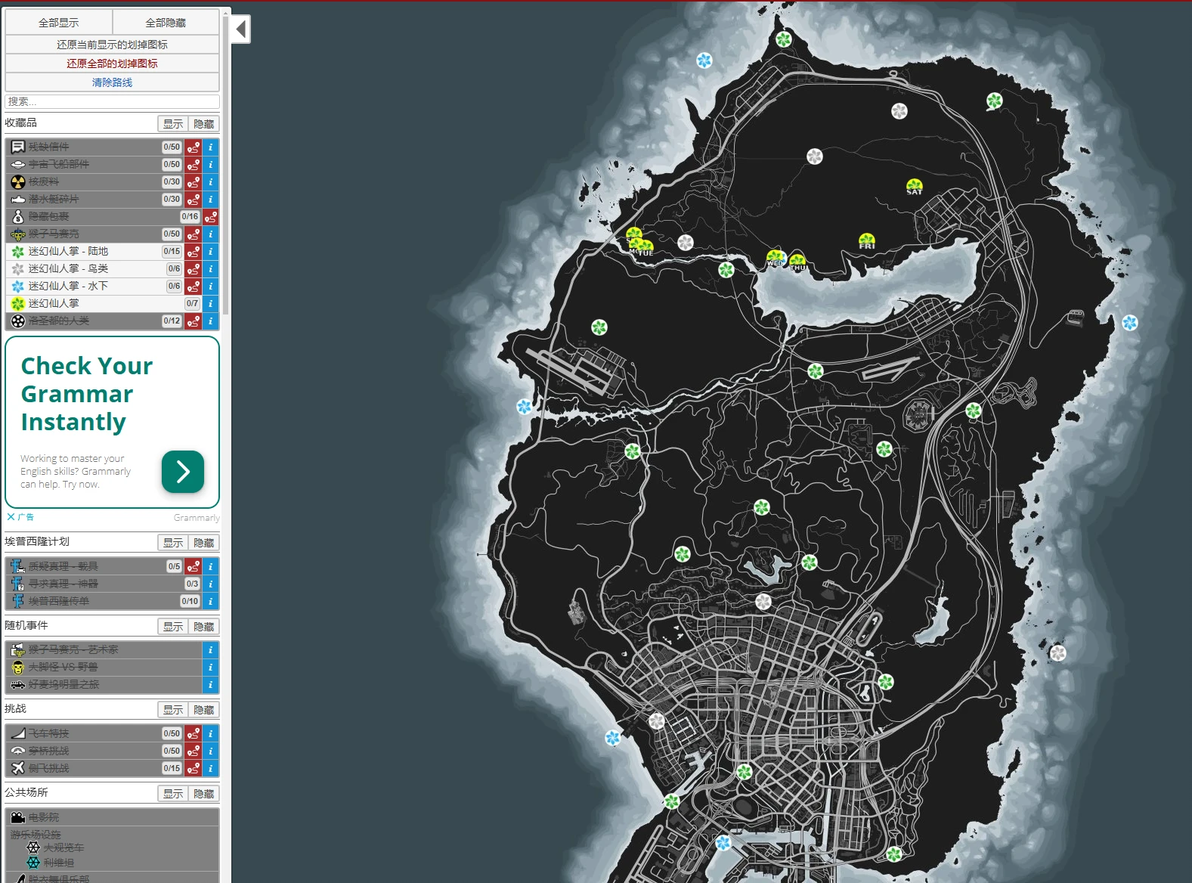Click route icon for 洛圣都的人类

pos(193,321)
